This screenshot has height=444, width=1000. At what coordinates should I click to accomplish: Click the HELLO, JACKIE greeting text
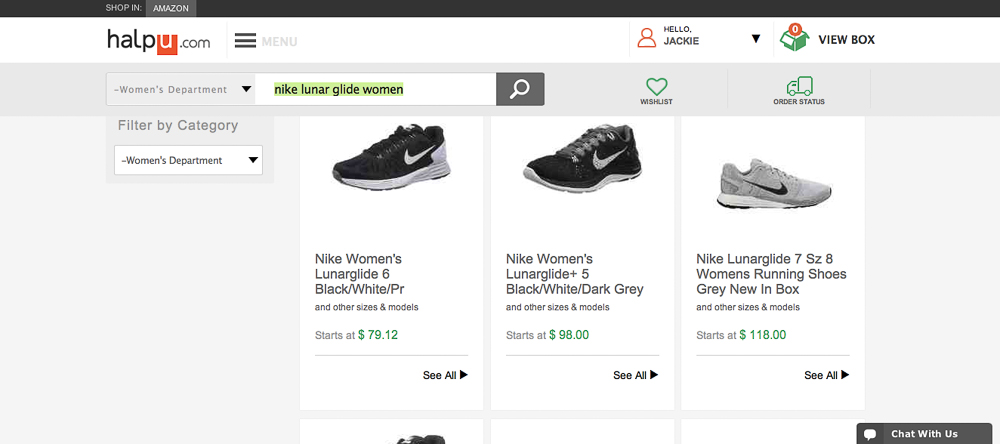(x=681, y=36)
